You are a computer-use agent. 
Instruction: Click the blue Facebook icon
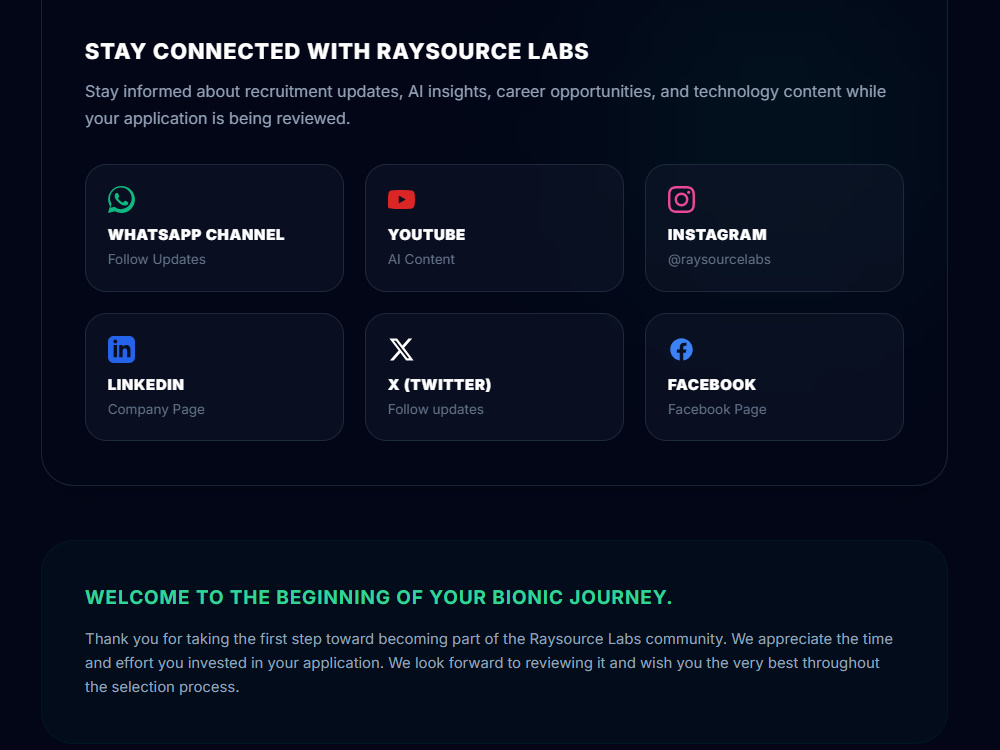[681, 349]
